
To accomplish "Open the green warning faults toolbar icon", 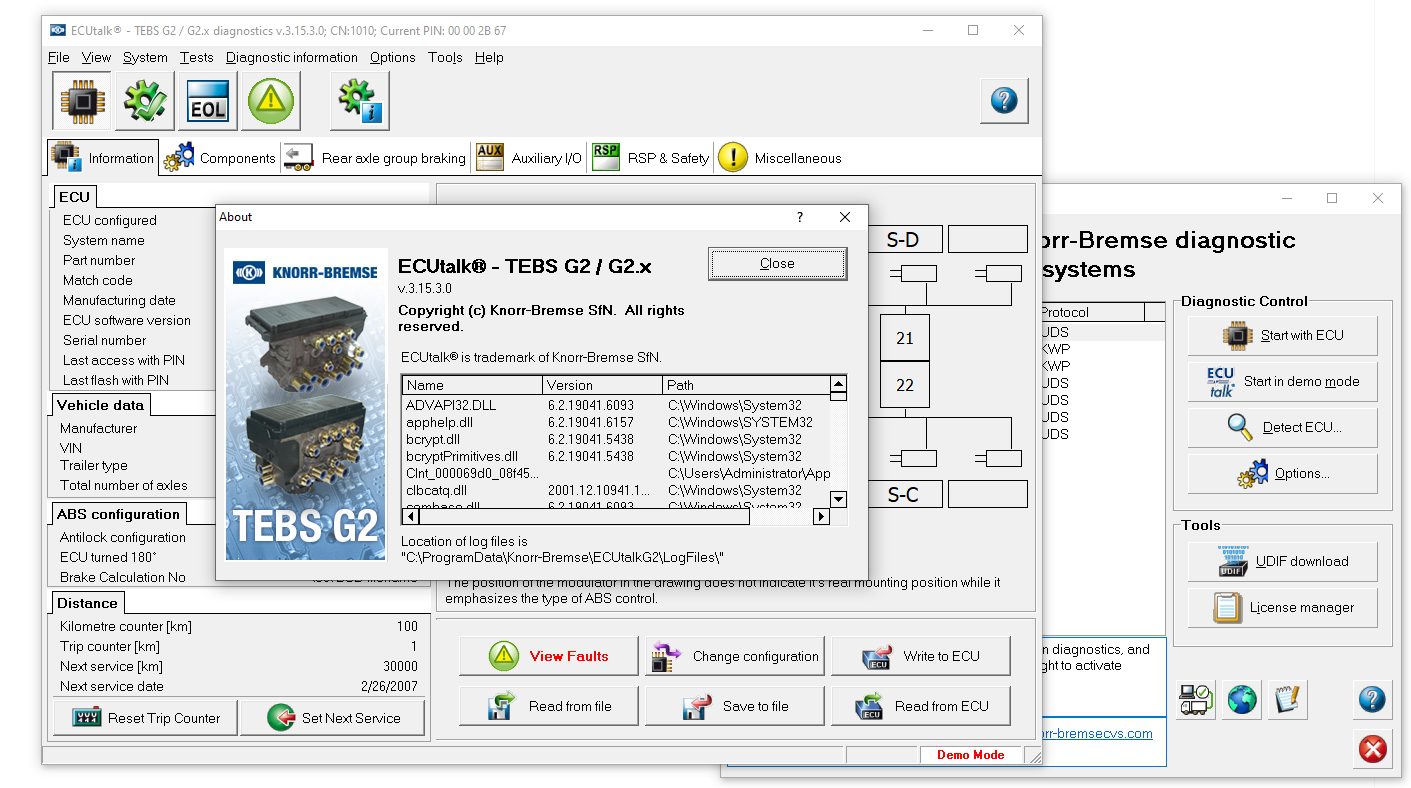I will point(271,101).
